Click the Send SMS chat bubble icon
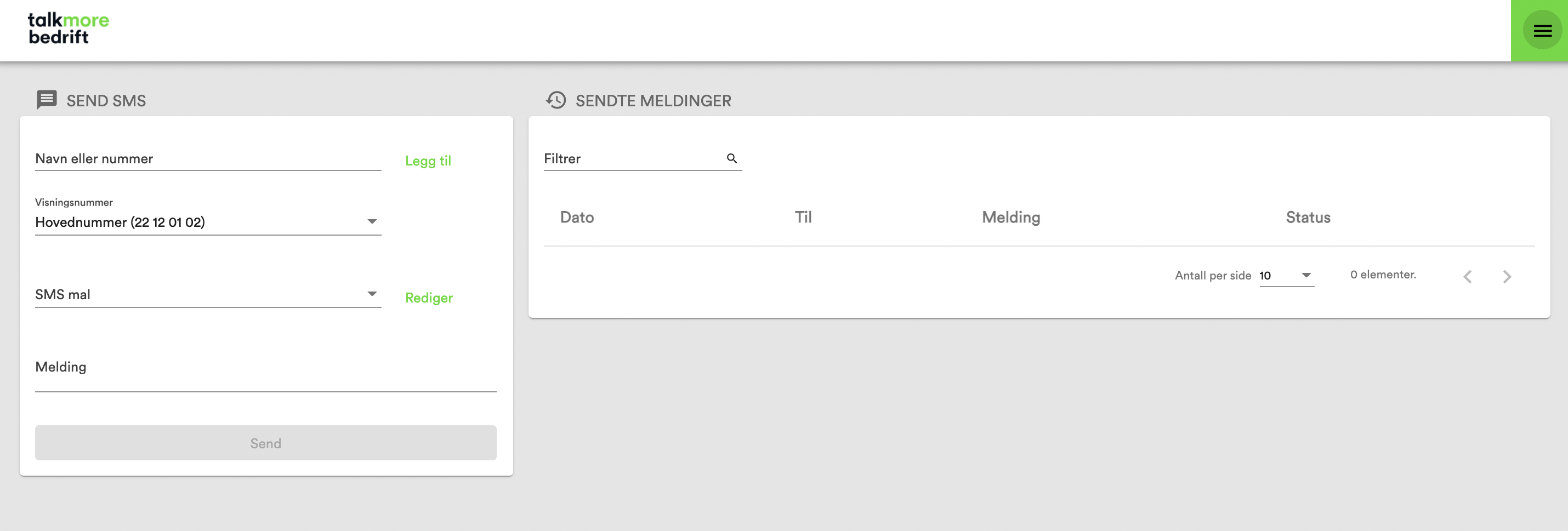Screen dimensions: 1568x531 pyautogui.click(x=47, y=100)
